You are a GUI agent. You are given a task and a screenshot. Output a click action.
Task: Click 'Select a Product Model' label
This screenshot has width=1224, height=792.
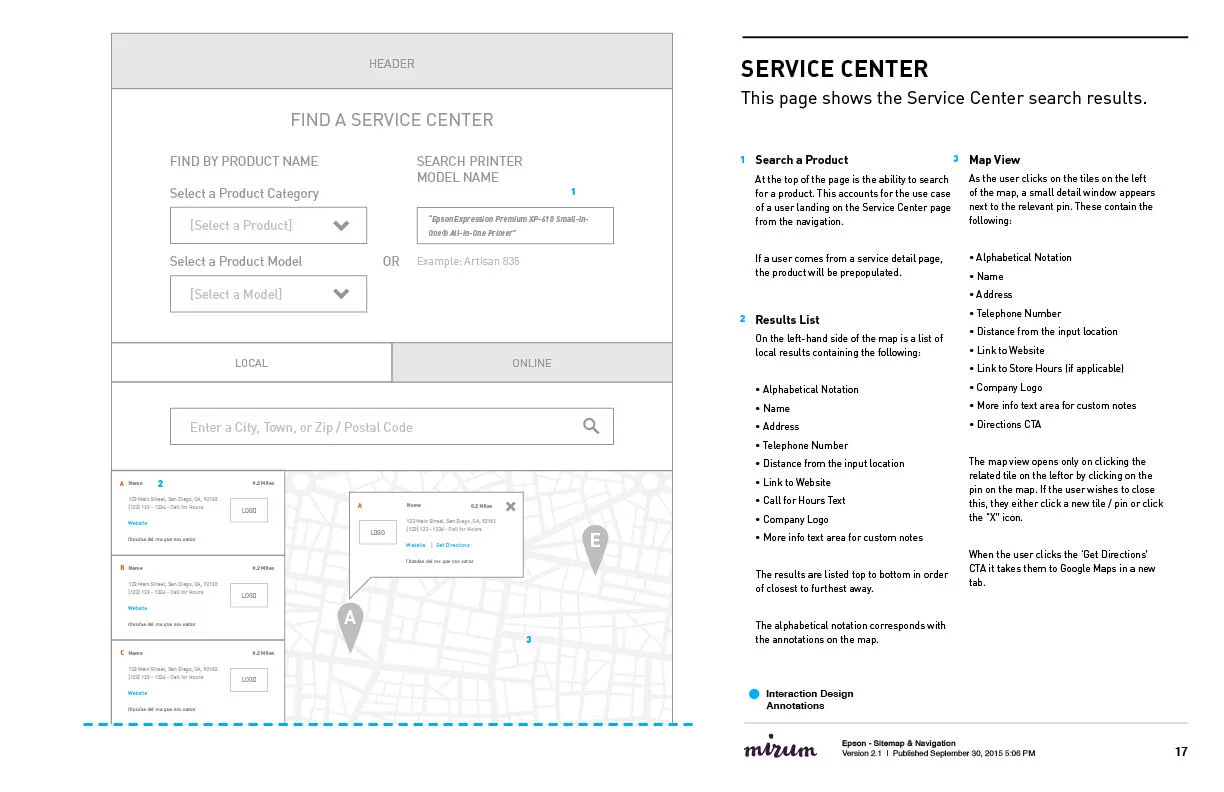click(236, 261)
